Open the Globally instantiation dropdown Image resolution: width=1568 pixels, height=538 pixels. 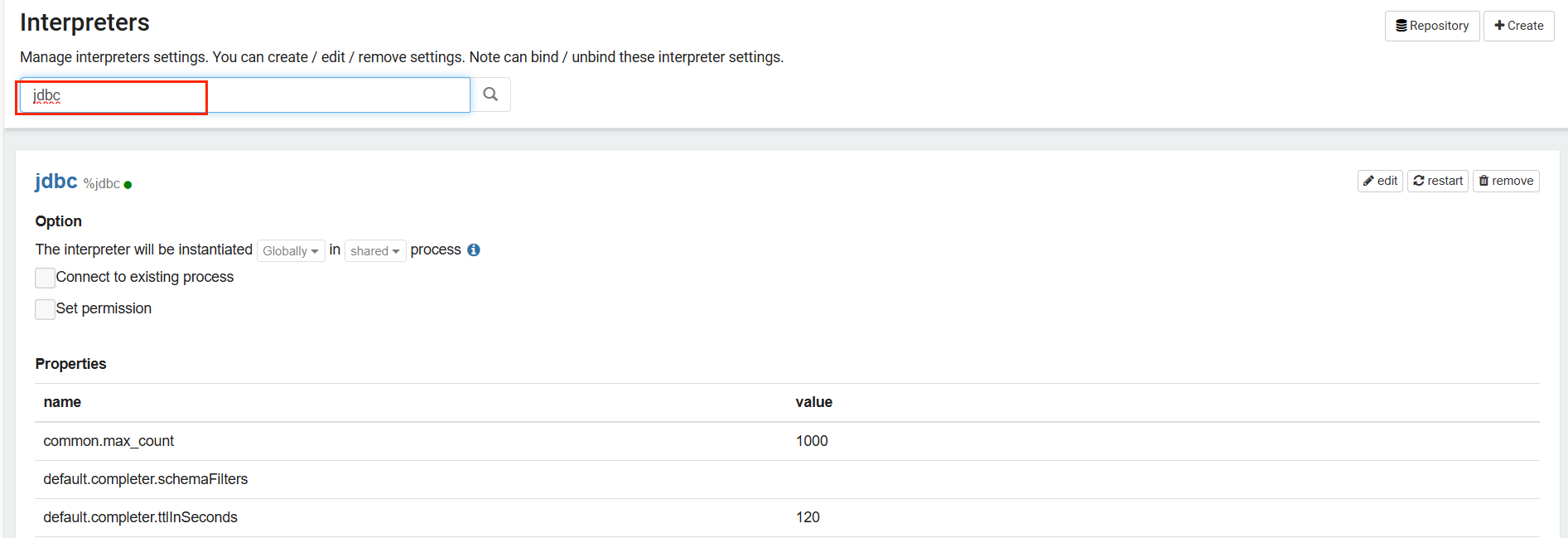290,251
